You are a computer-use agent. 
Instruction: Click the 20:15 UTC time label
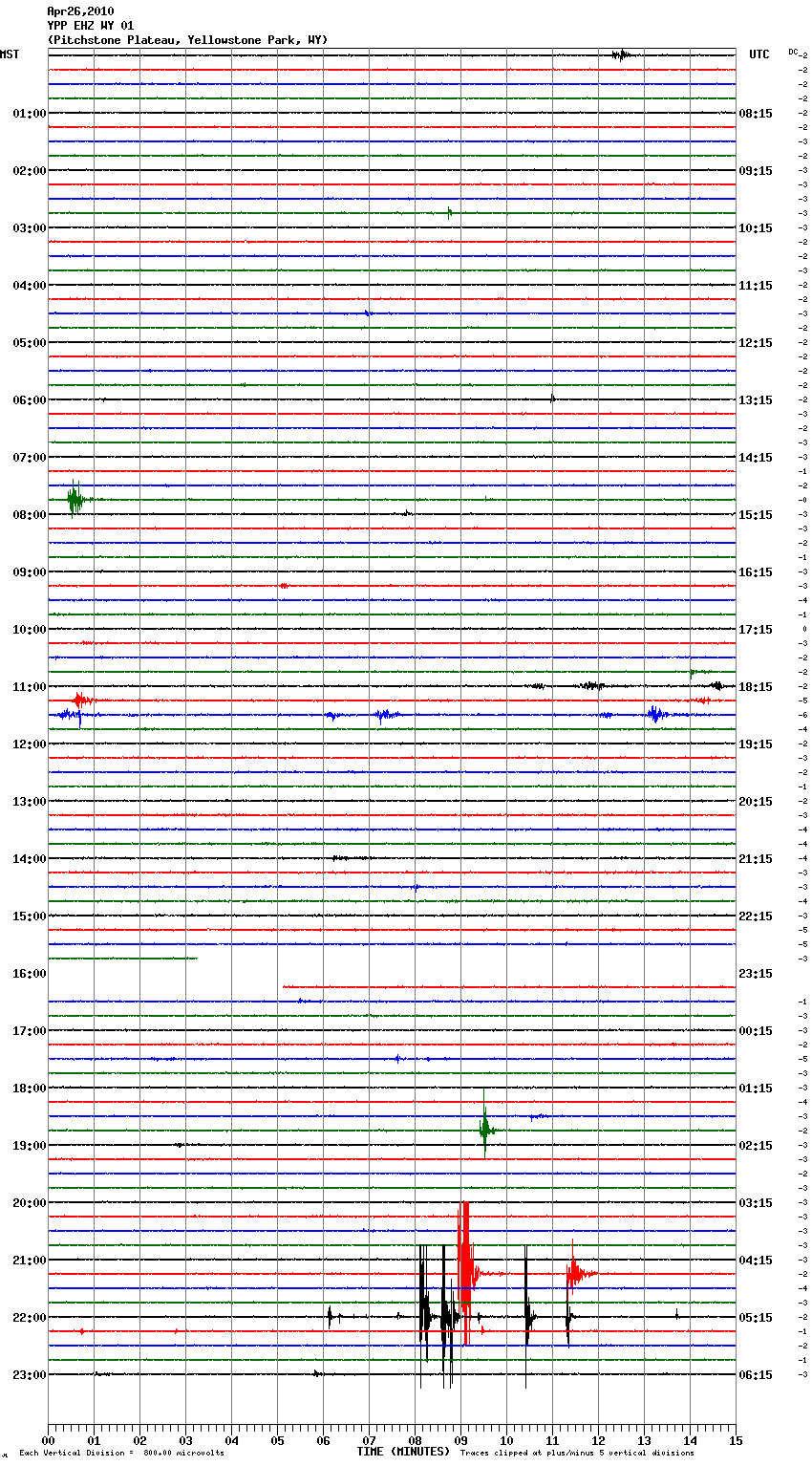point(756,802)
